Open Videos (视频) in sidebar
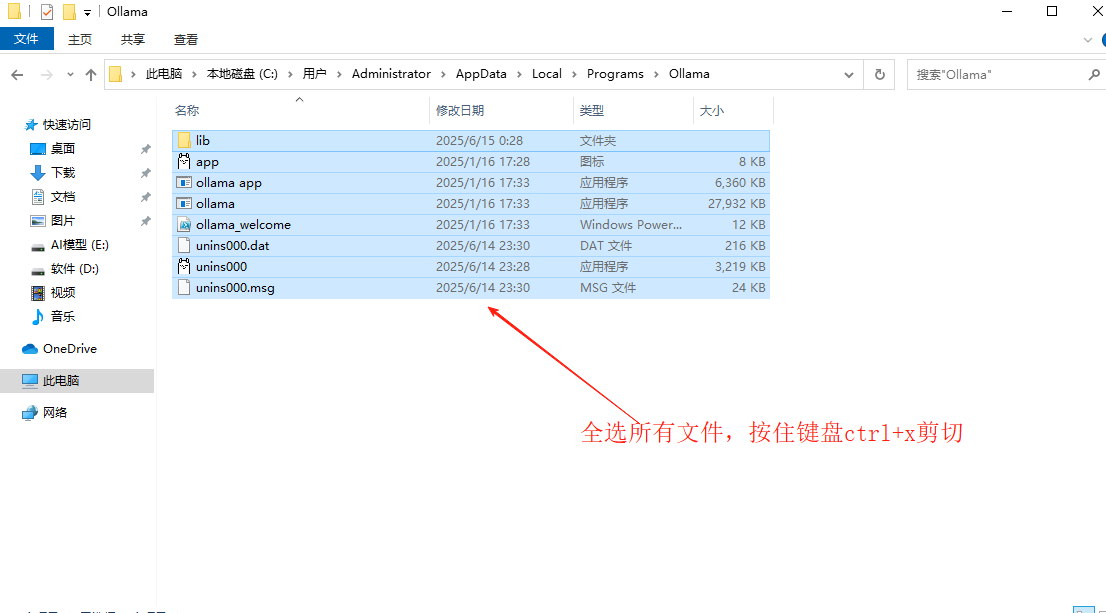The width and height of the screenshot is (1106, 613). 63,293
